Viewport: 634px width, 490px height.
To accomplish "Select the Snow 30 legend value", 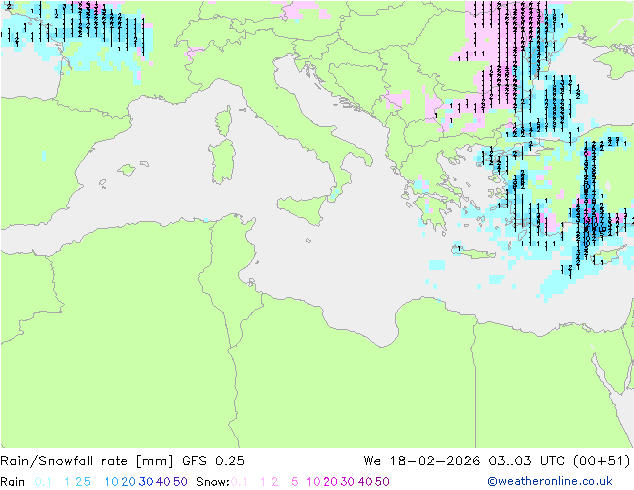I will point(348,482).
